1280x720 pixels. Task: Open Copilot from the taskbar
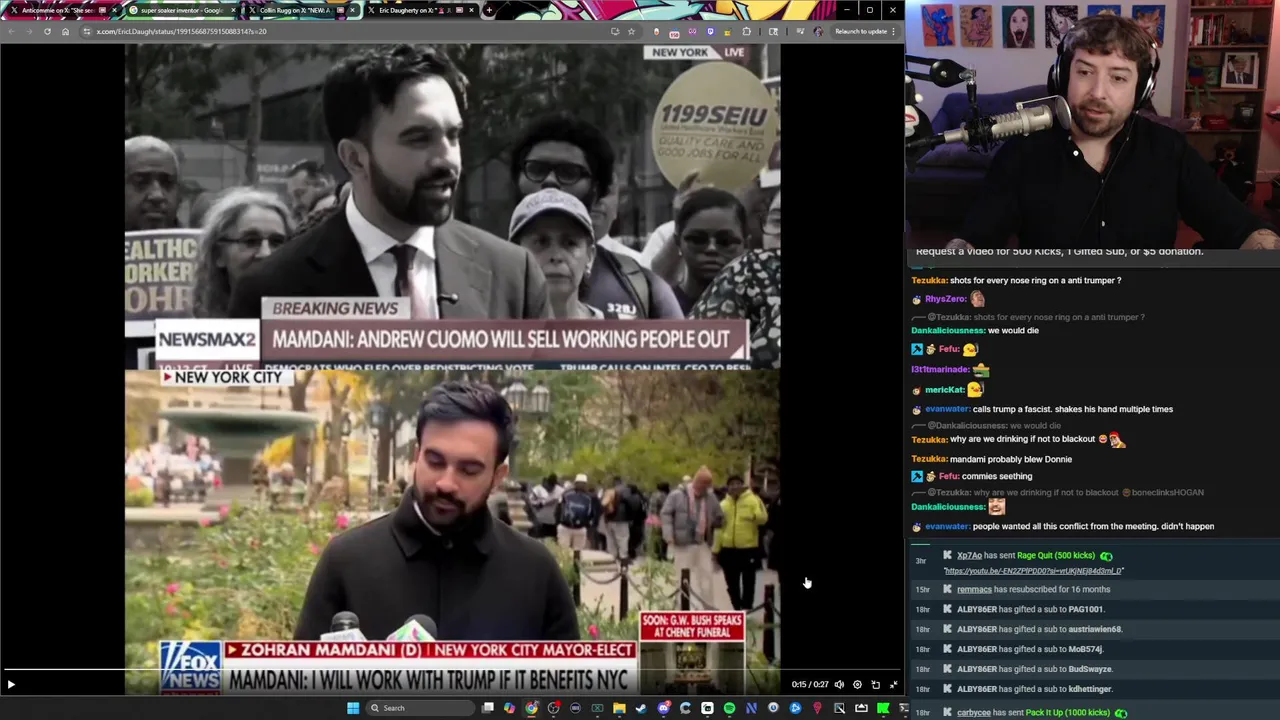click(x=509, y=708)
